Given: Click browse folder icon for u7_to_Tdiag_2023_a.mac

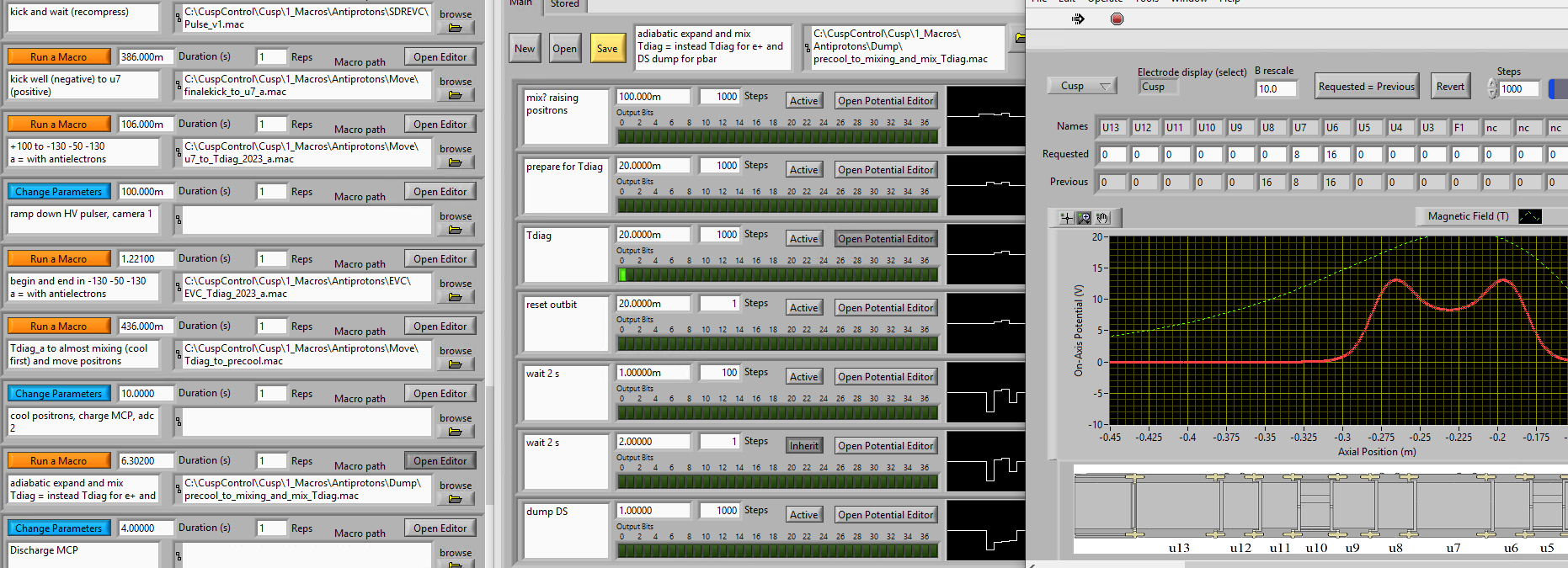Looking at the screenshot, I should (x=456, y=162).
